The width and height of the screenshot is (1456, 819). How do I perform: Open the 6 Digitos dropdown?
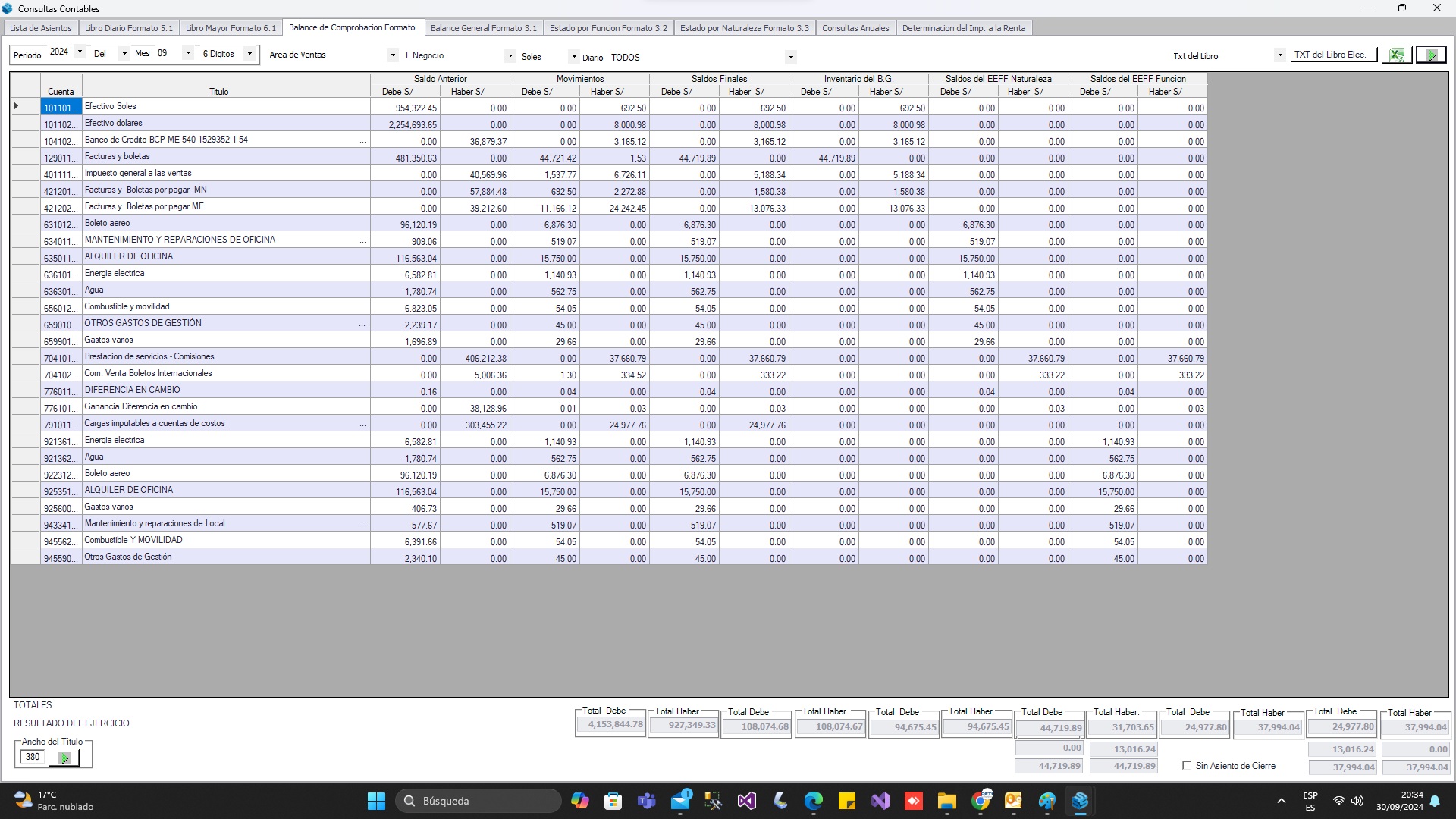tap(249, 54)
